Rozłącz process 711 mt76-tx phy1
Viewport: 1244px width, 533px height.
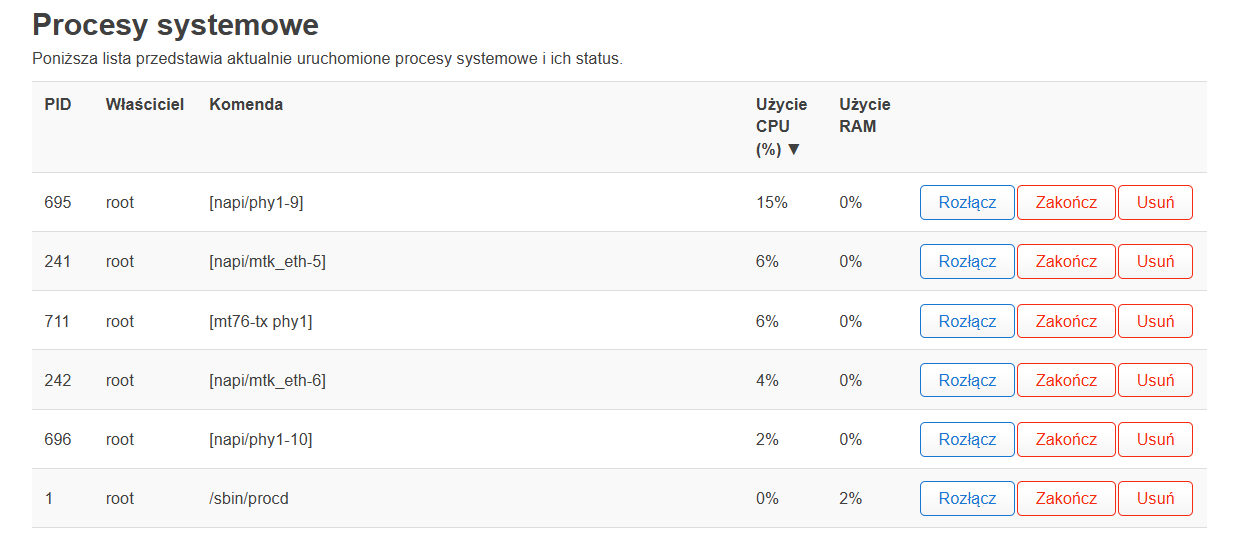tap(967, 321)
